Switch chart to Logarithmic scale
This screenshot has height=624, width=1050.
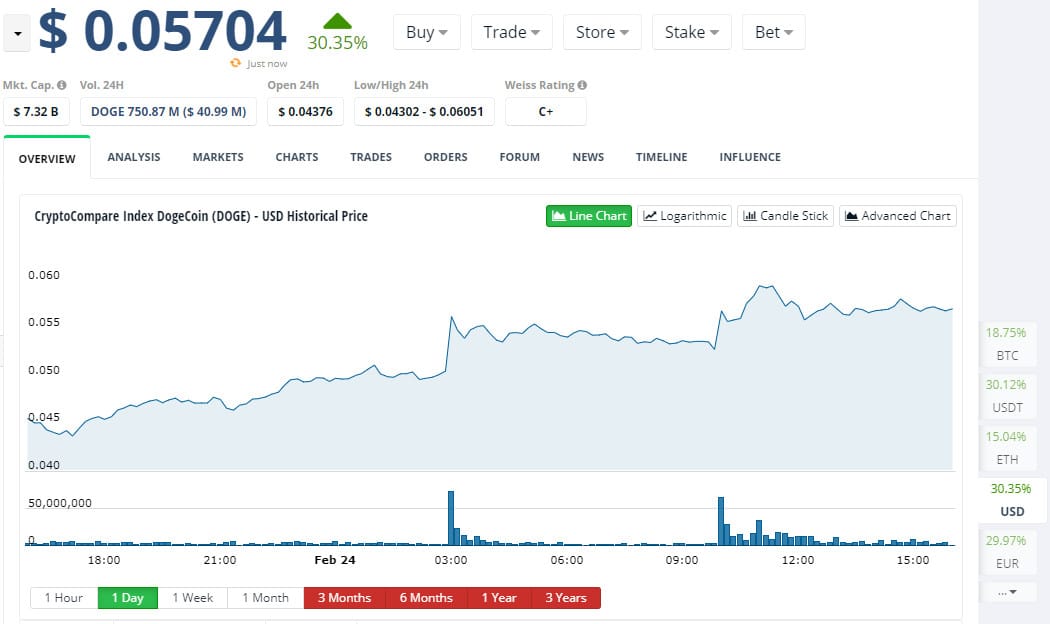684,216
